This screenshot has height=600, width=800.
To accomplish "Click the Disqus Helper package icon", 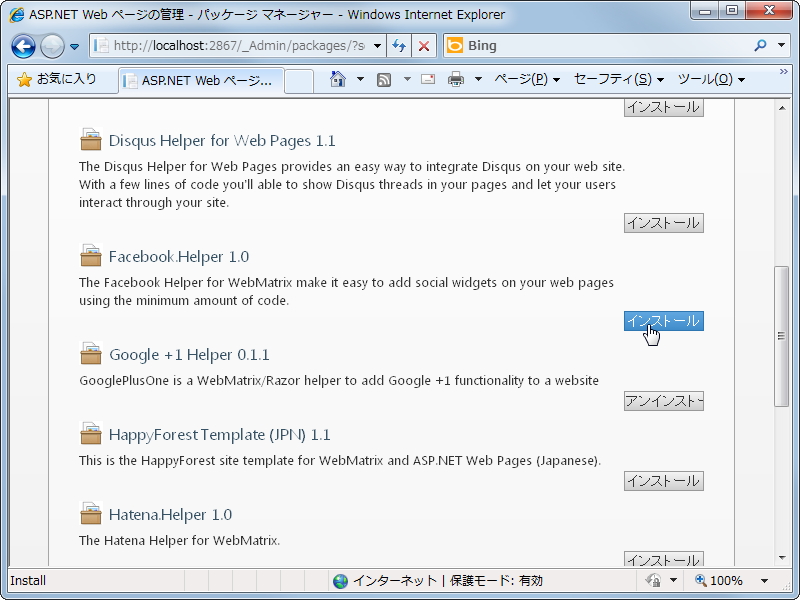I will click(90, 140).
